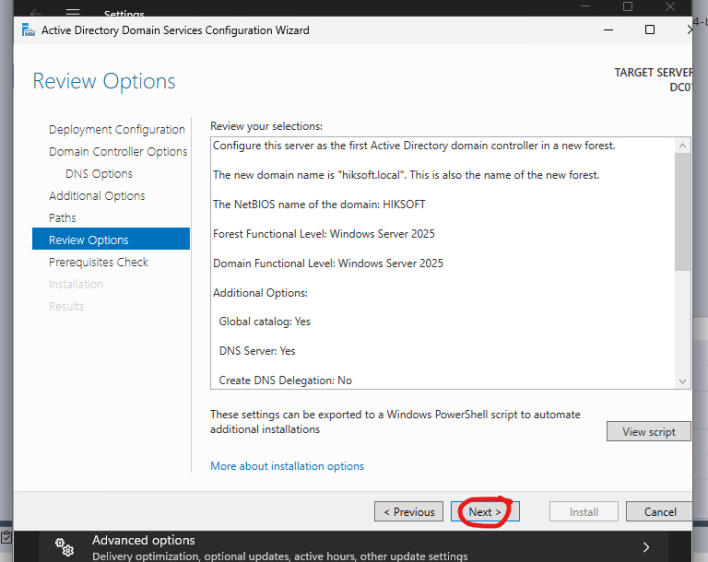Click the selections list scrollbar thumb
This screenshot has width=708, height=562.
click(682, 212)
